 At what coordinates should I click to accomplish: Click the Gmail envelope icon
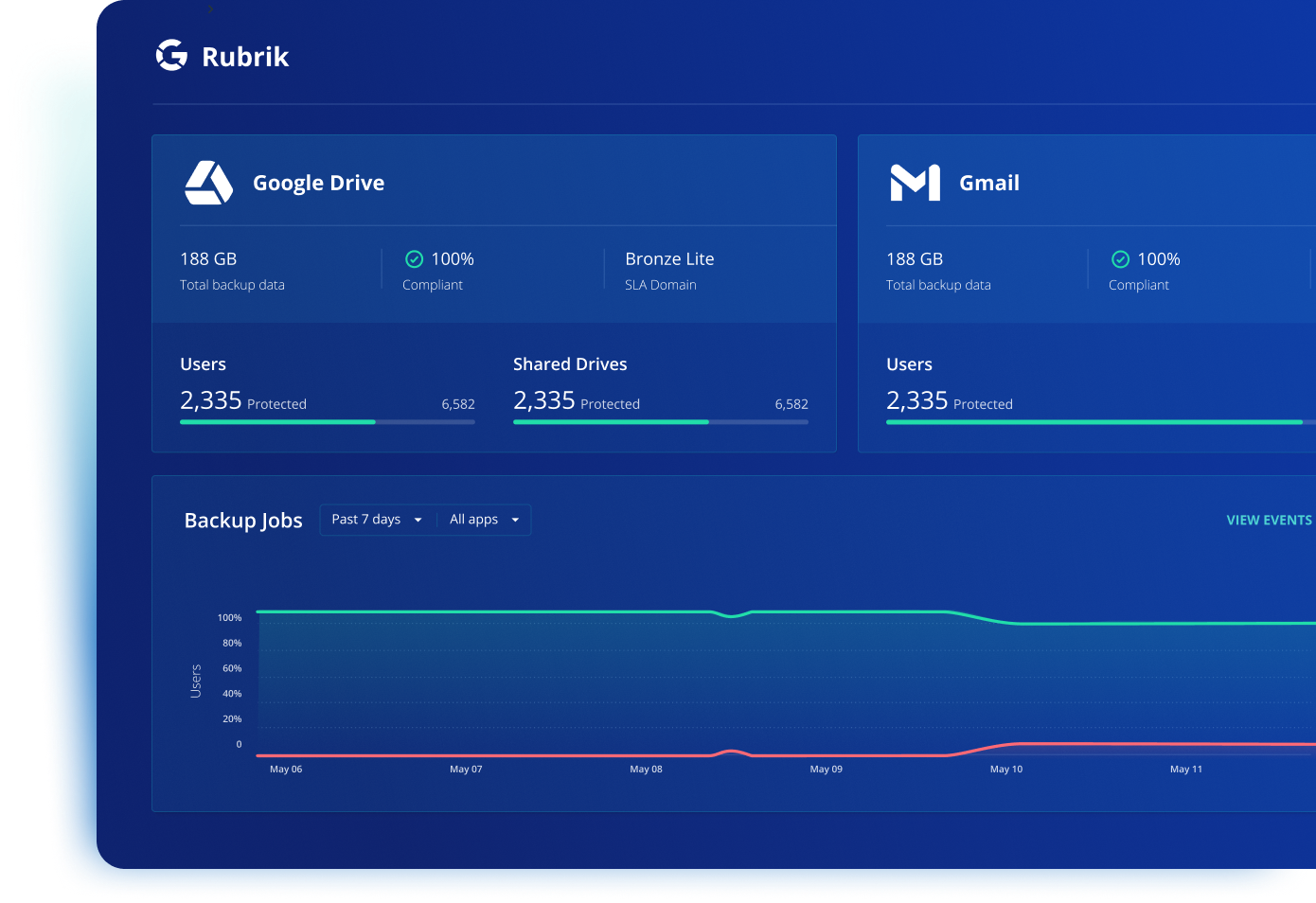pos(915,183)
